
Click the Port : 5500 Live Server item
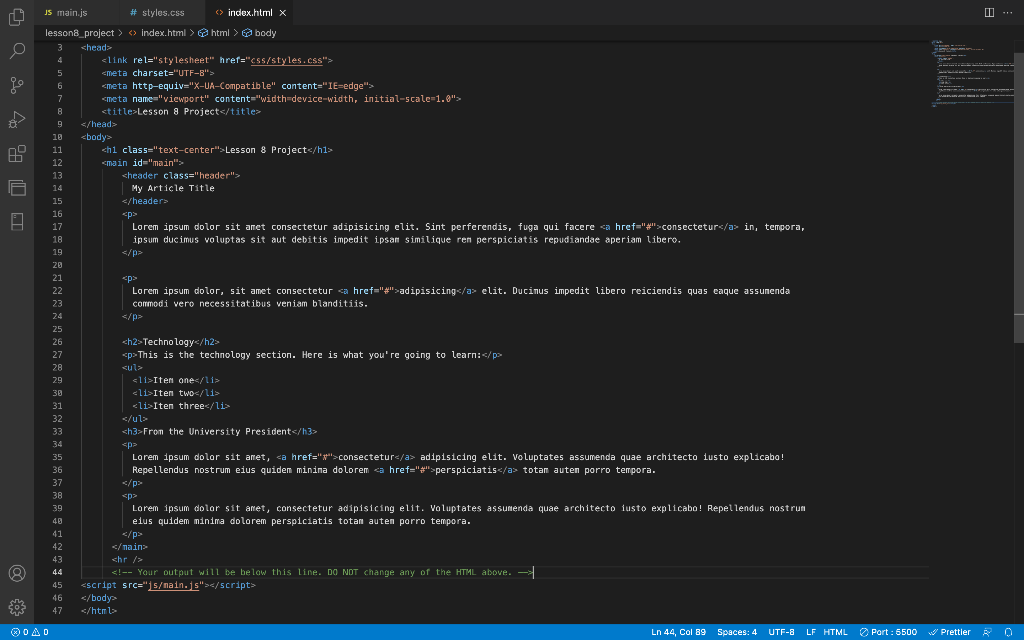(888, 632)
